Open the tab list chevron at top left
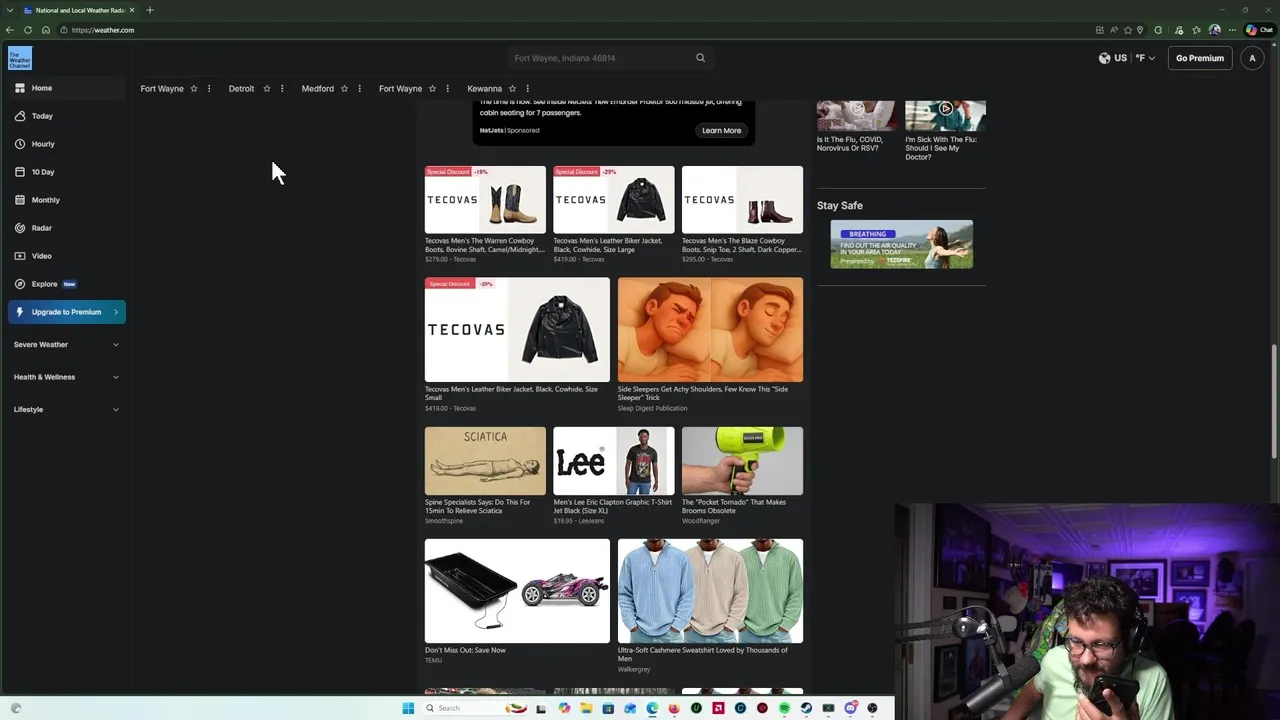Screen dimensions: 1280x720 tap(9, 10)
